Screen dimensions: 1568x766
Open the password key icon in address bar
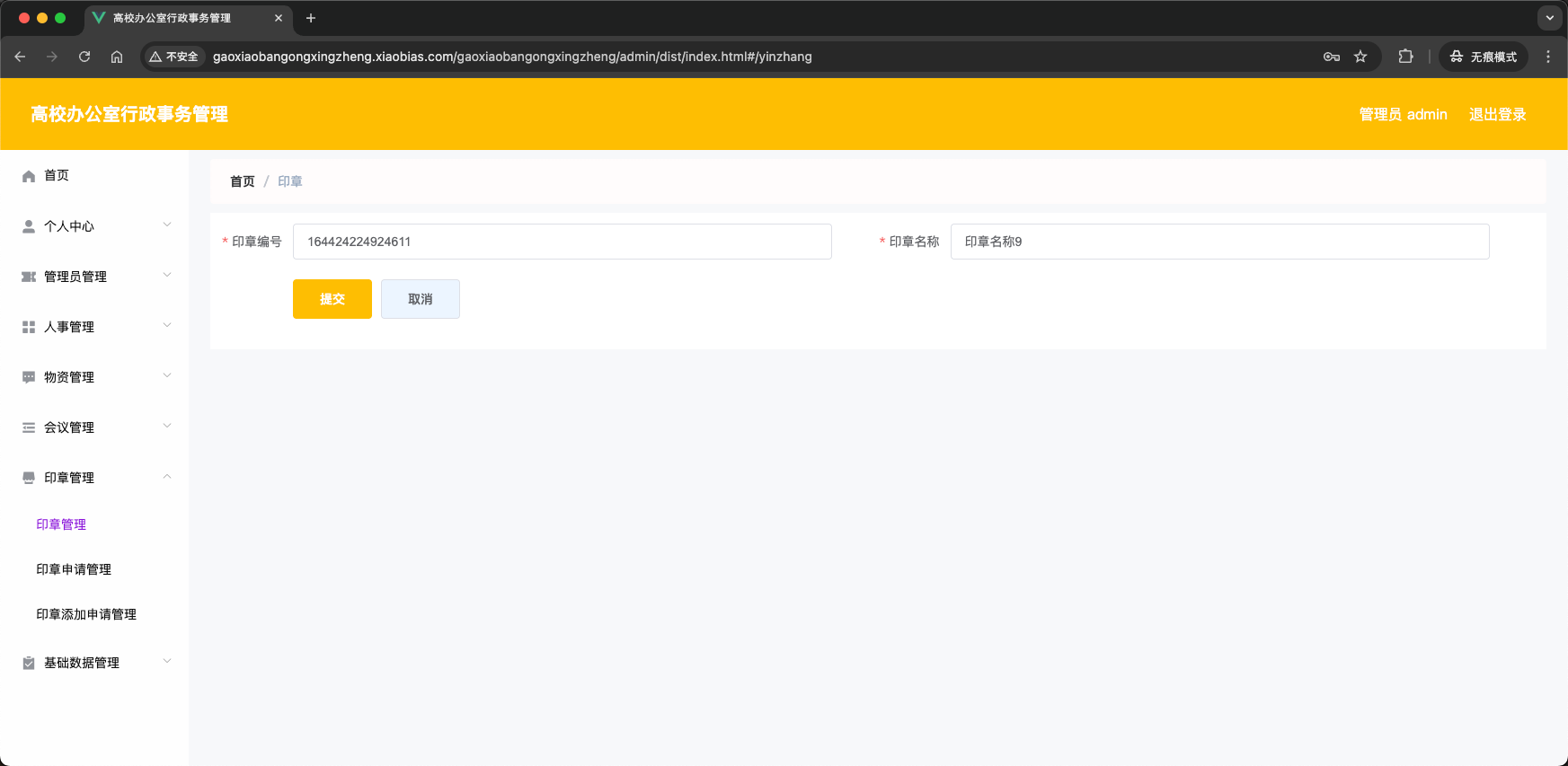pyautogui.click(x=1332, y=57)
